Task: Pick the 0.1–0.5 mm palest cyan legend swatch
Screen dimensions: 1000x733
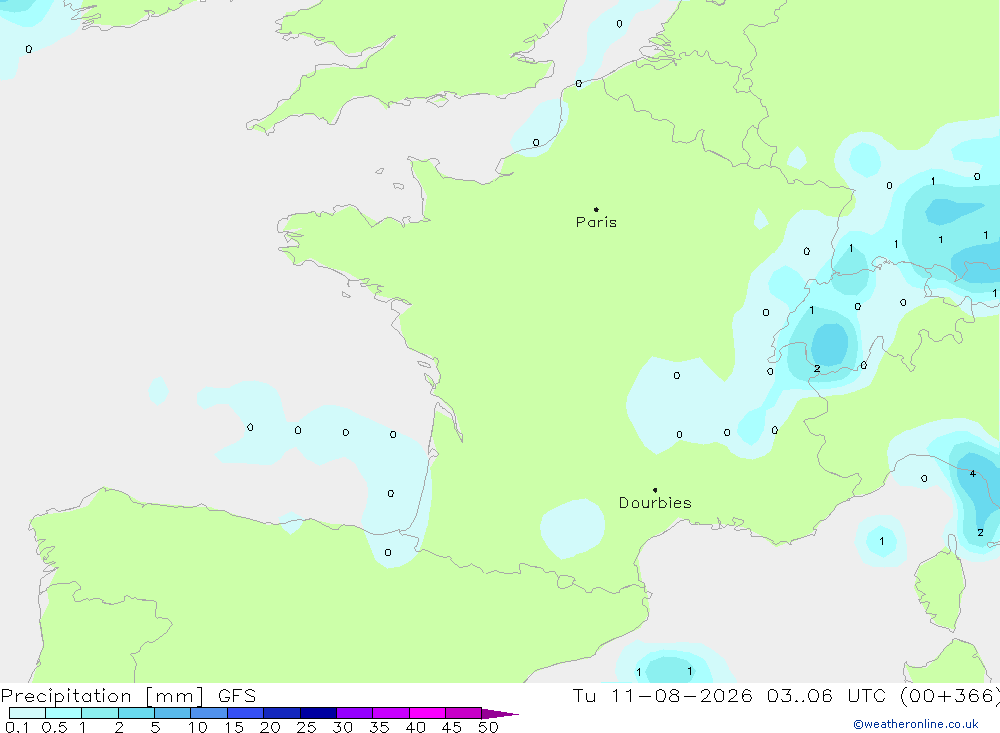Action: click(x=27, y=713)
